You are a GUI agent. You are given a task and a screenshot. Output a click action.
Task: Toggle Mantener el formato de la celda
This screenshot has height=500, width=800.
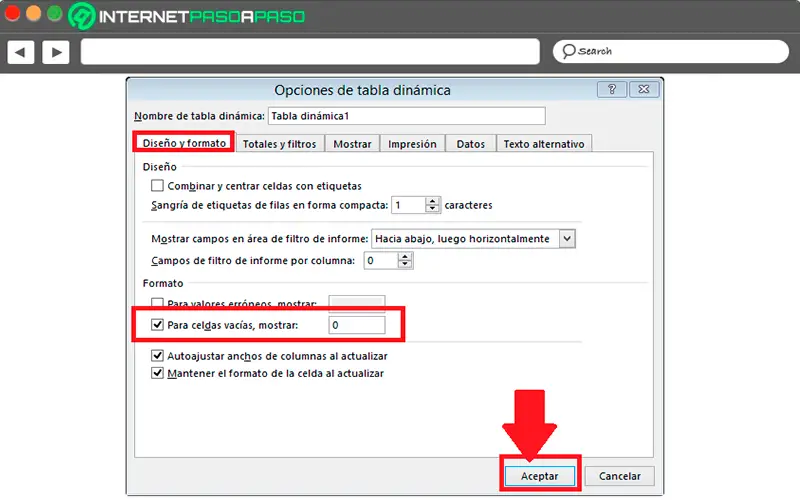[157, 373]
